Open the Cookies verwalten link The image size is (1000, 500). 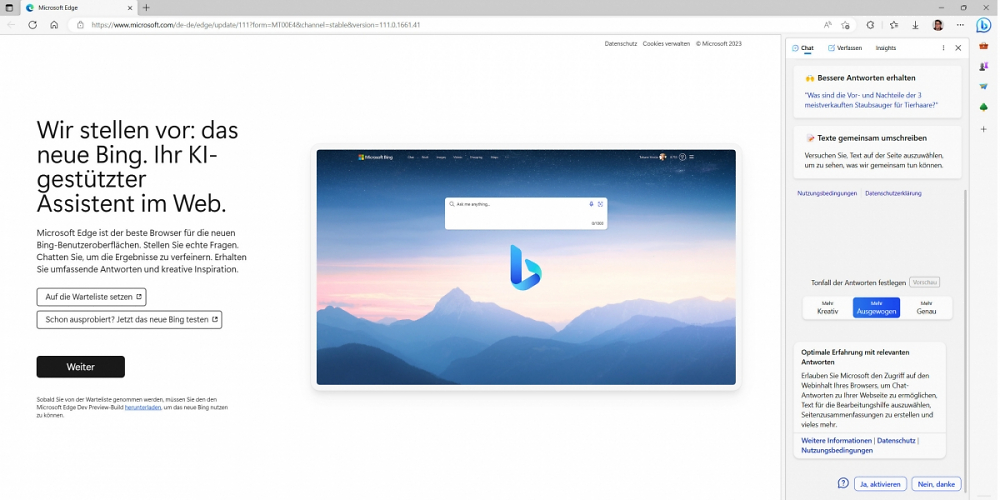pyautogui.click(x=666, y=44)
